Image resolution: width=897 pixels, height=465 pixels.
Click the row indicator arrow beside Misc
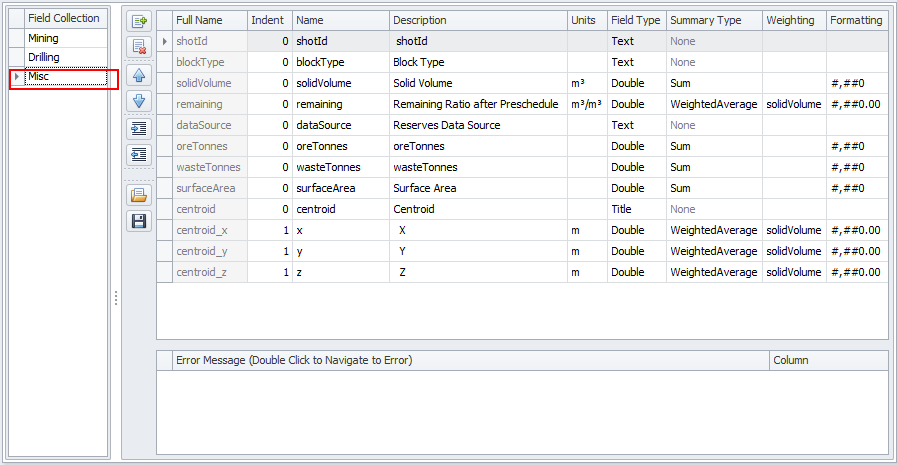[x=15, y=77]
